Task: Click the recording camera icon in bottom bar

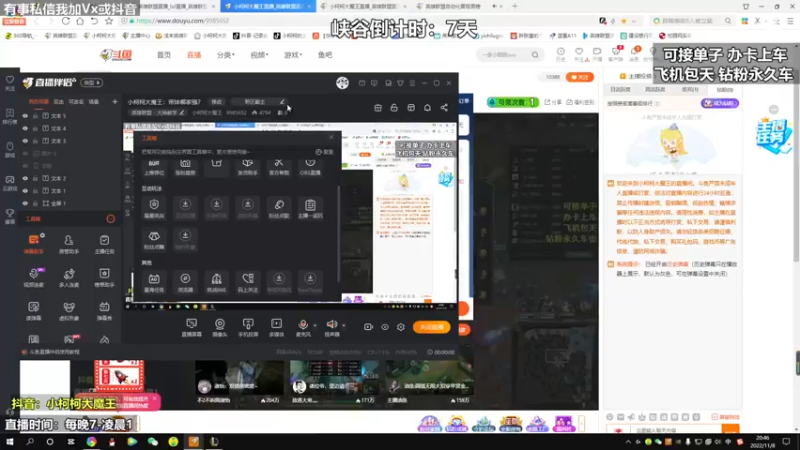Action: (368, 327)
